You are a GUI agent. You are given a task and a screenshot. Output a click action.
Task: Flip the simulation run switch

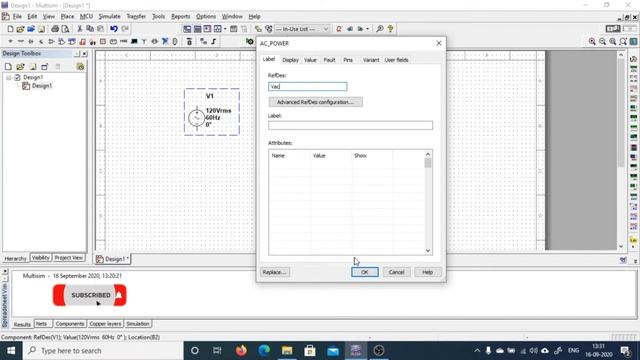click(613, 29)
